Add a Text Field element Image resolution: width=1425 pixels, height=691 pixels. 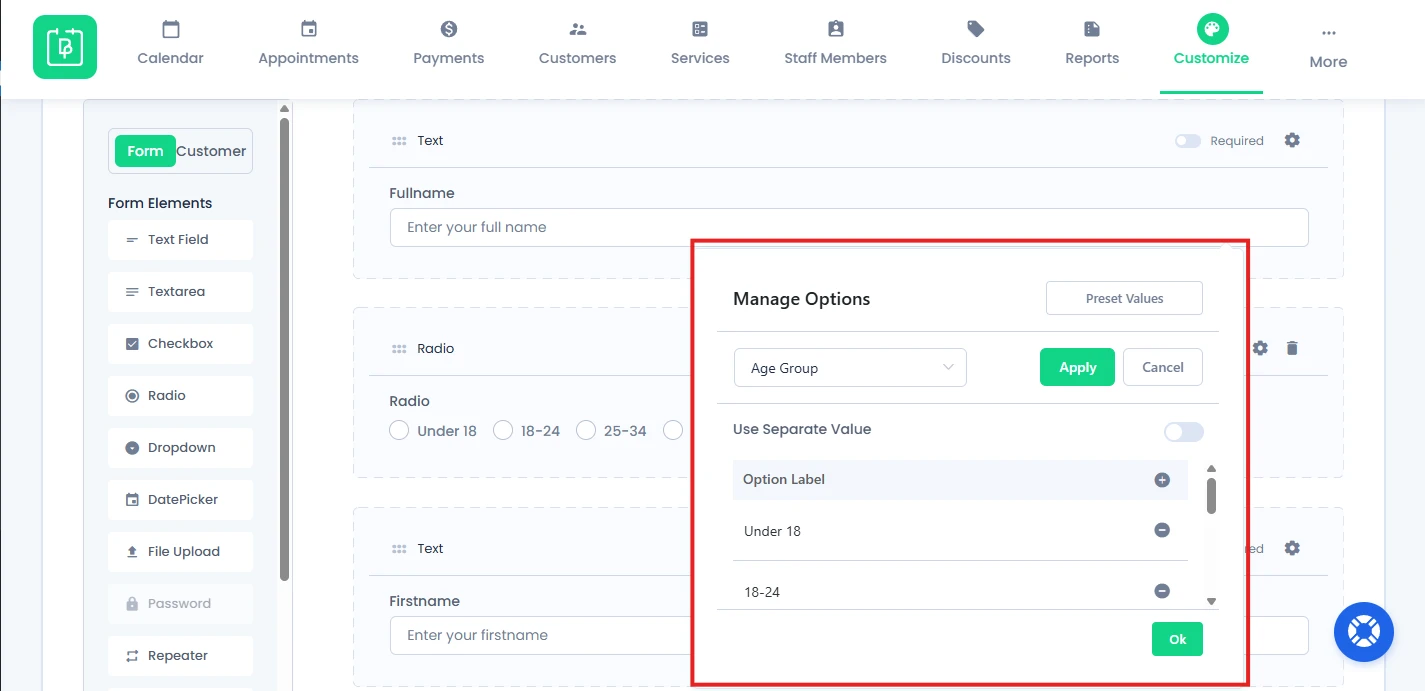tap(180, 240)
